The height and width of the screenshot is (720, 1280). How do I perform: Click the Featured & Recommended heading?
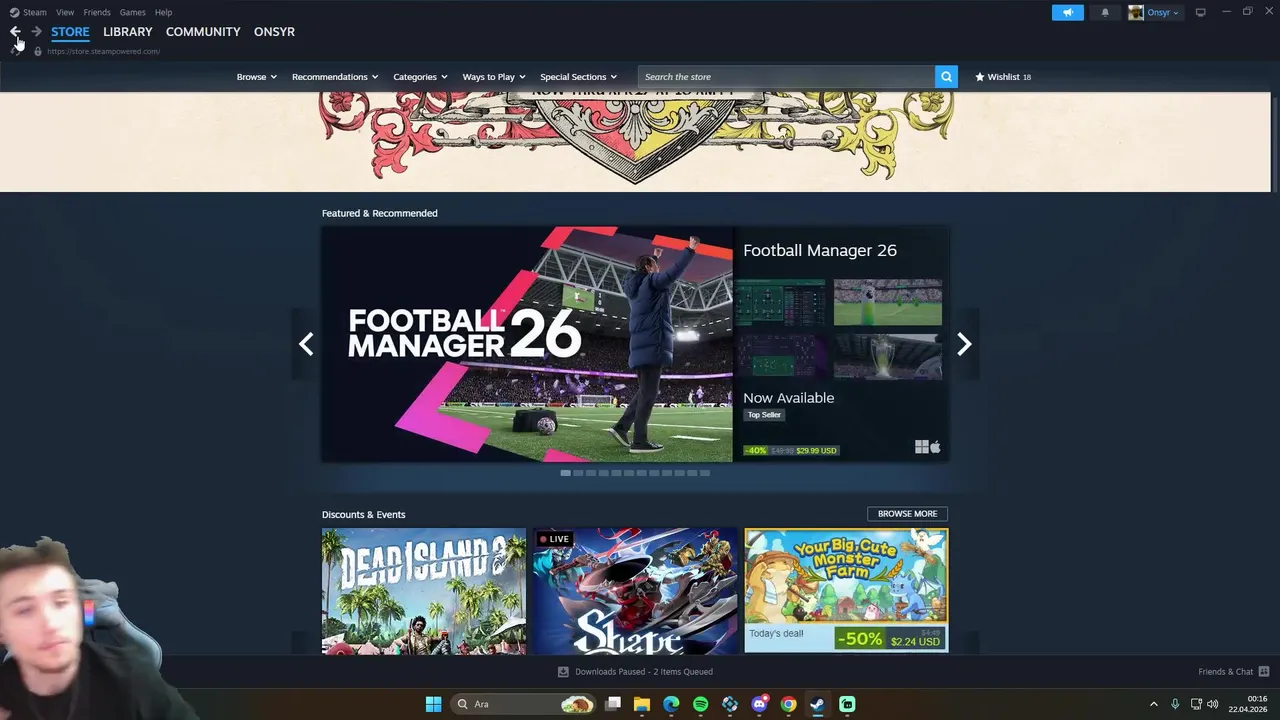pos(380,213)
